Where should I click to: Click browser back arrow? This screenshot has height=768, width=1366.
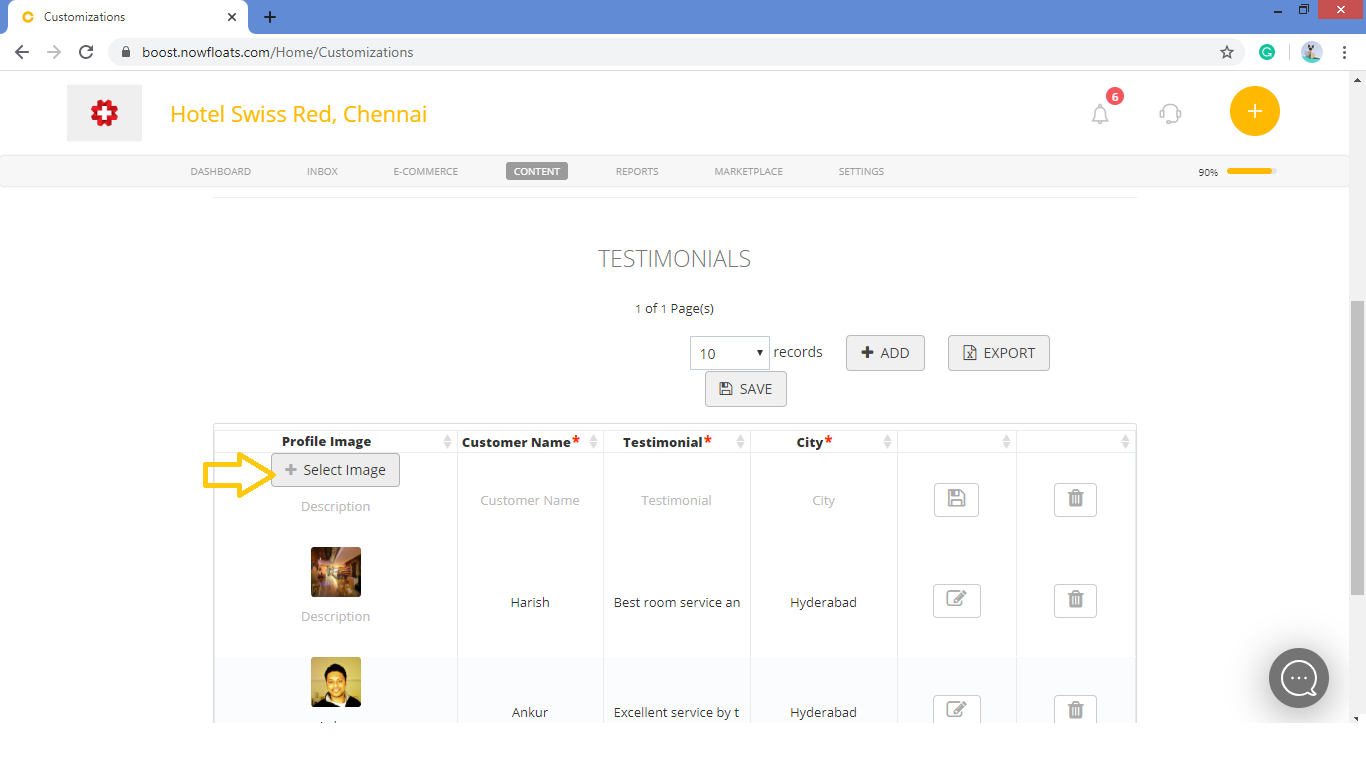22,52
